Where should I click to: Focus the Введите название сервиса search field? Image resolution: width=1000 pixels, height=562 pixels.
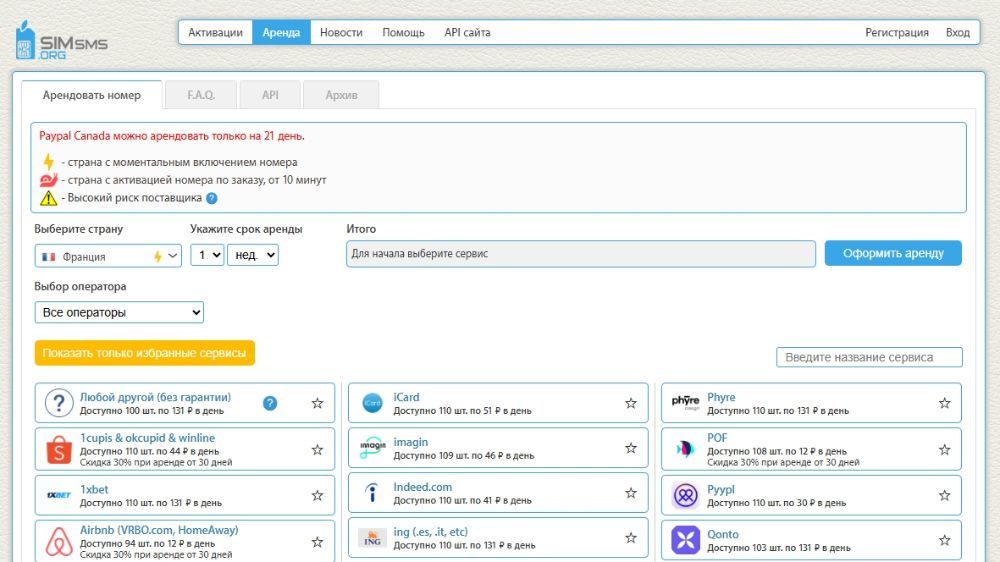pyautogui.click(x=869, y=357)
